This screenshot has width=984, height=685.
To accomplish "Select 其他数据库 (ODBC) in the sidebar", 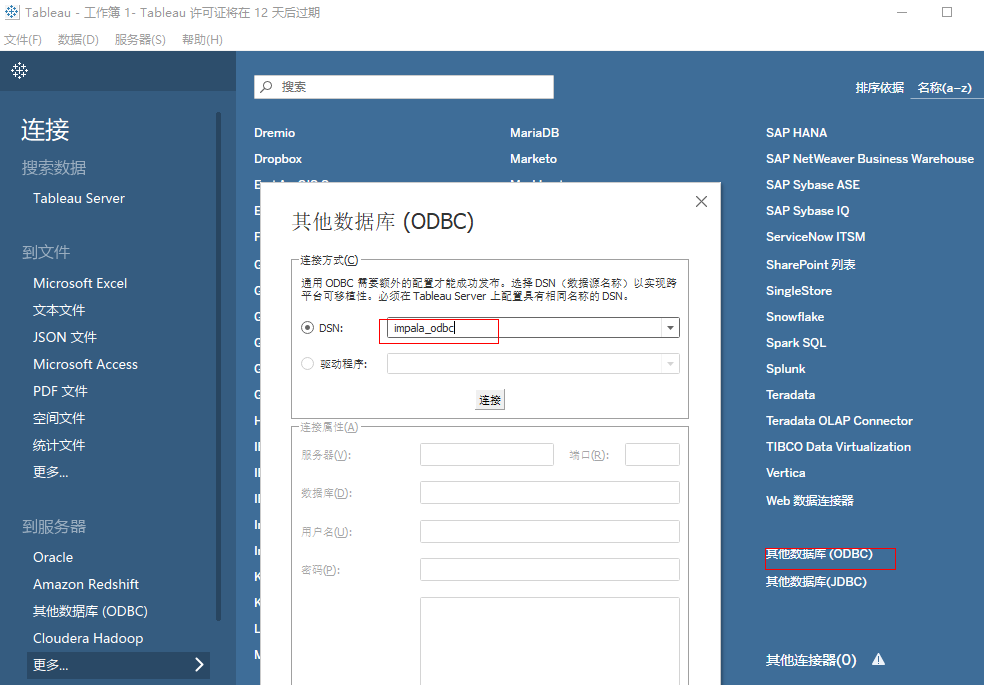I will (x=90, y=611).
